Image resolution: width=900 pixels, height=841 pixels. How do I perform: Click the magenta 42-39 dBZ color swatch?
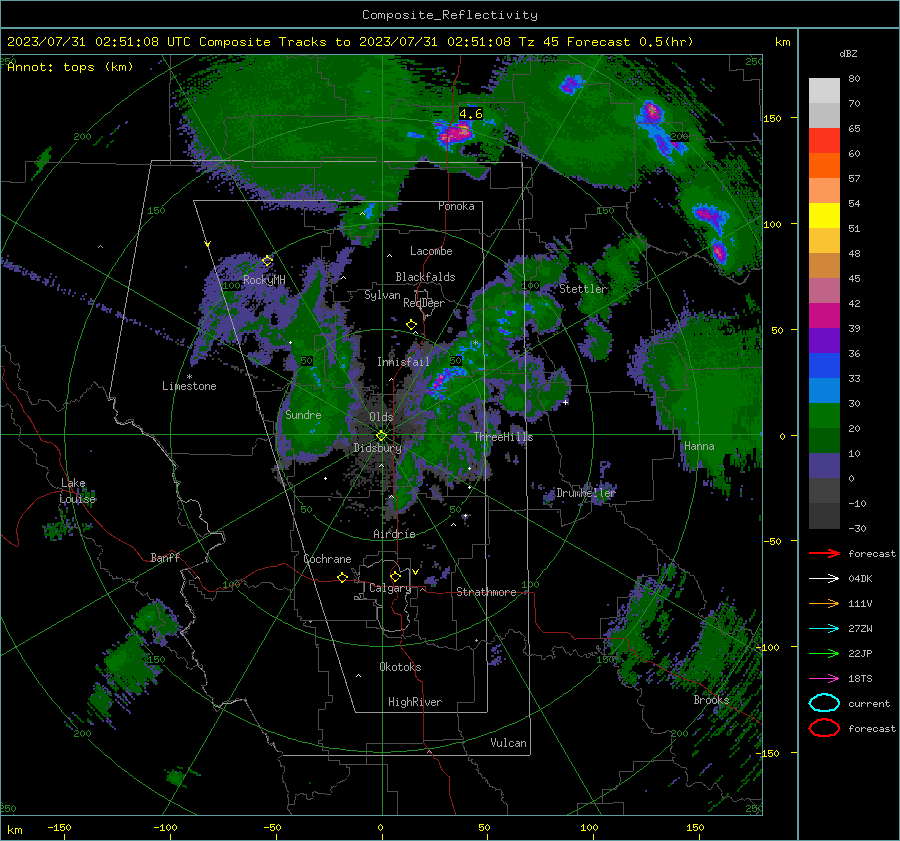pyautogui.click(x=824, y=316)
